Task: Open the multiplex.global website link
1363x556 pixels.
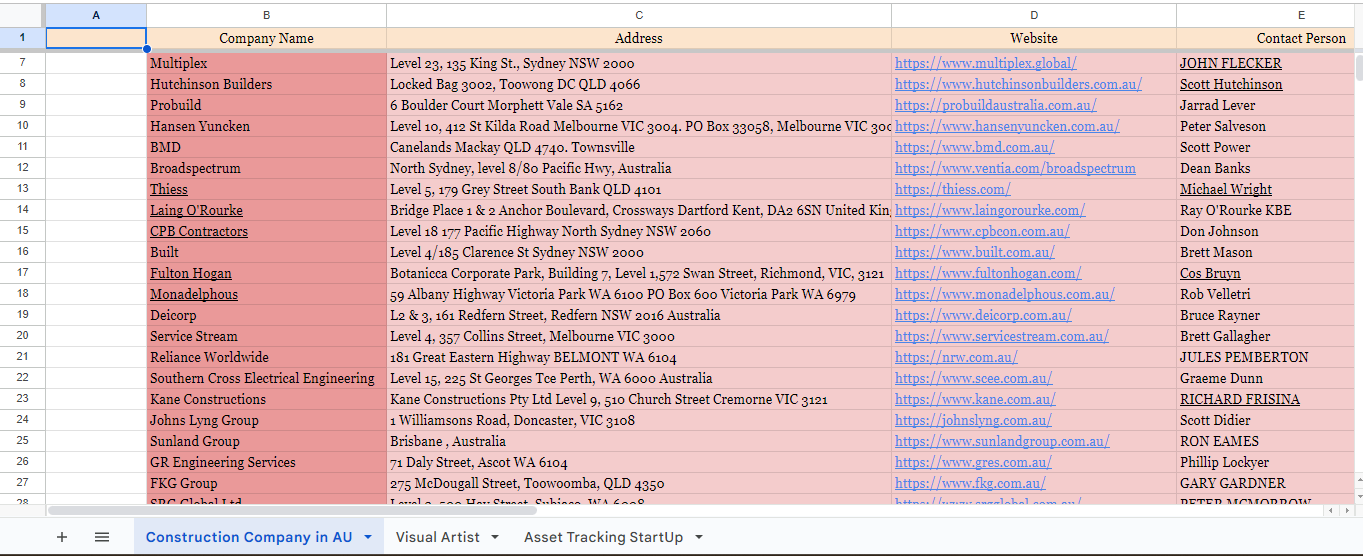Action: 985,63
